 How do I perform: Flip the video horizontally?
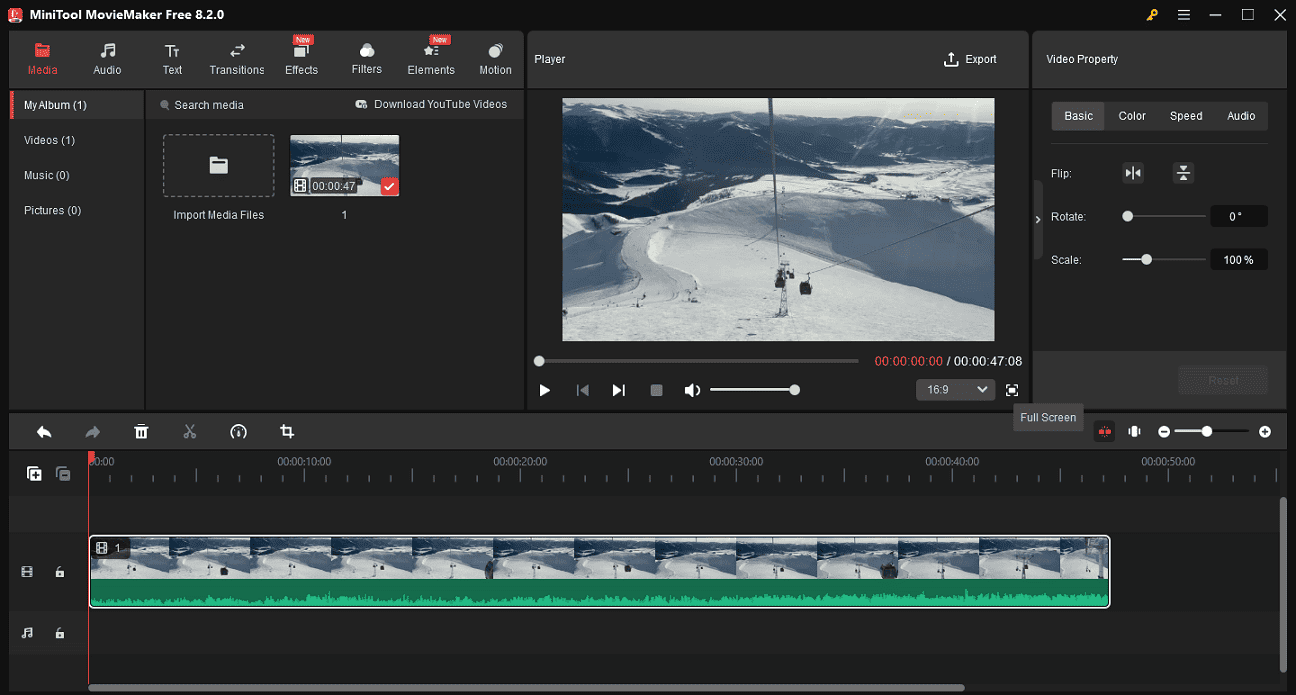click(1133, 173)
